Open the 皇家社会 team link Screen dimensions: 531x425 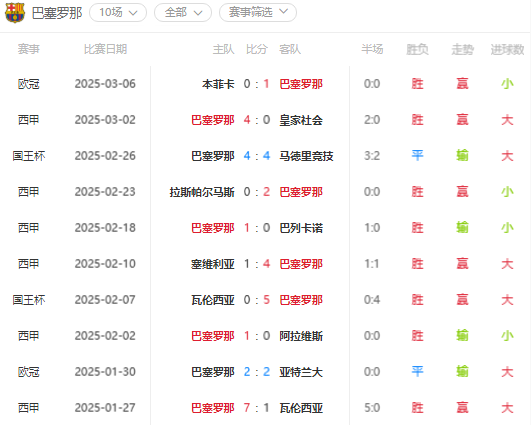(301, 120)
